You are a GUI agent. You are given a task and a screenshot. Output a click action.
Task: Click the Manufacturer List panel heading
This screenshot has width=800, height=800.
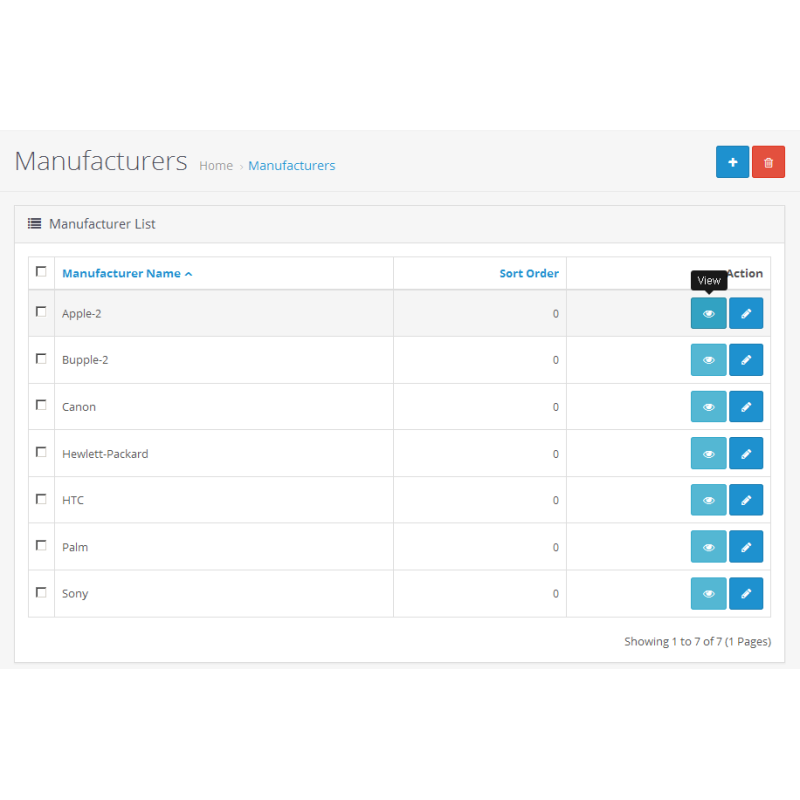click(x=102, y=224)
